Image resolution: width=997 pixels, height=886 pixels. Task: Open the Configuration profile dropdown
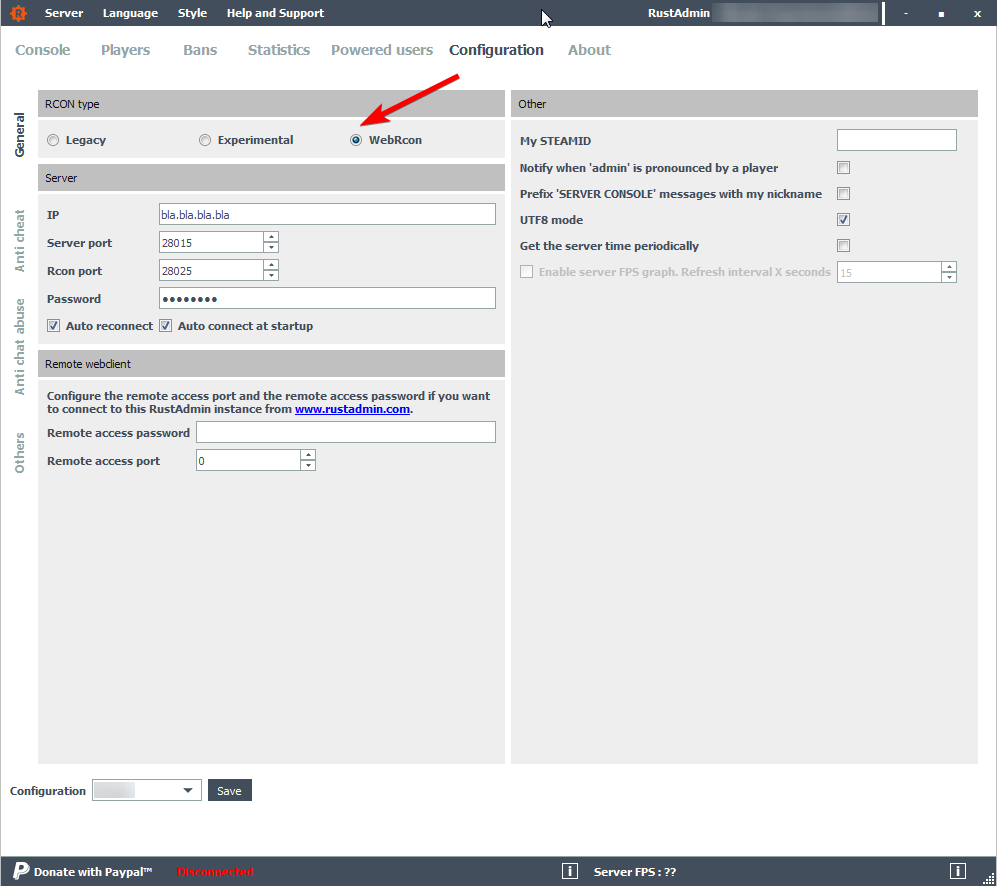coord(187,791)
